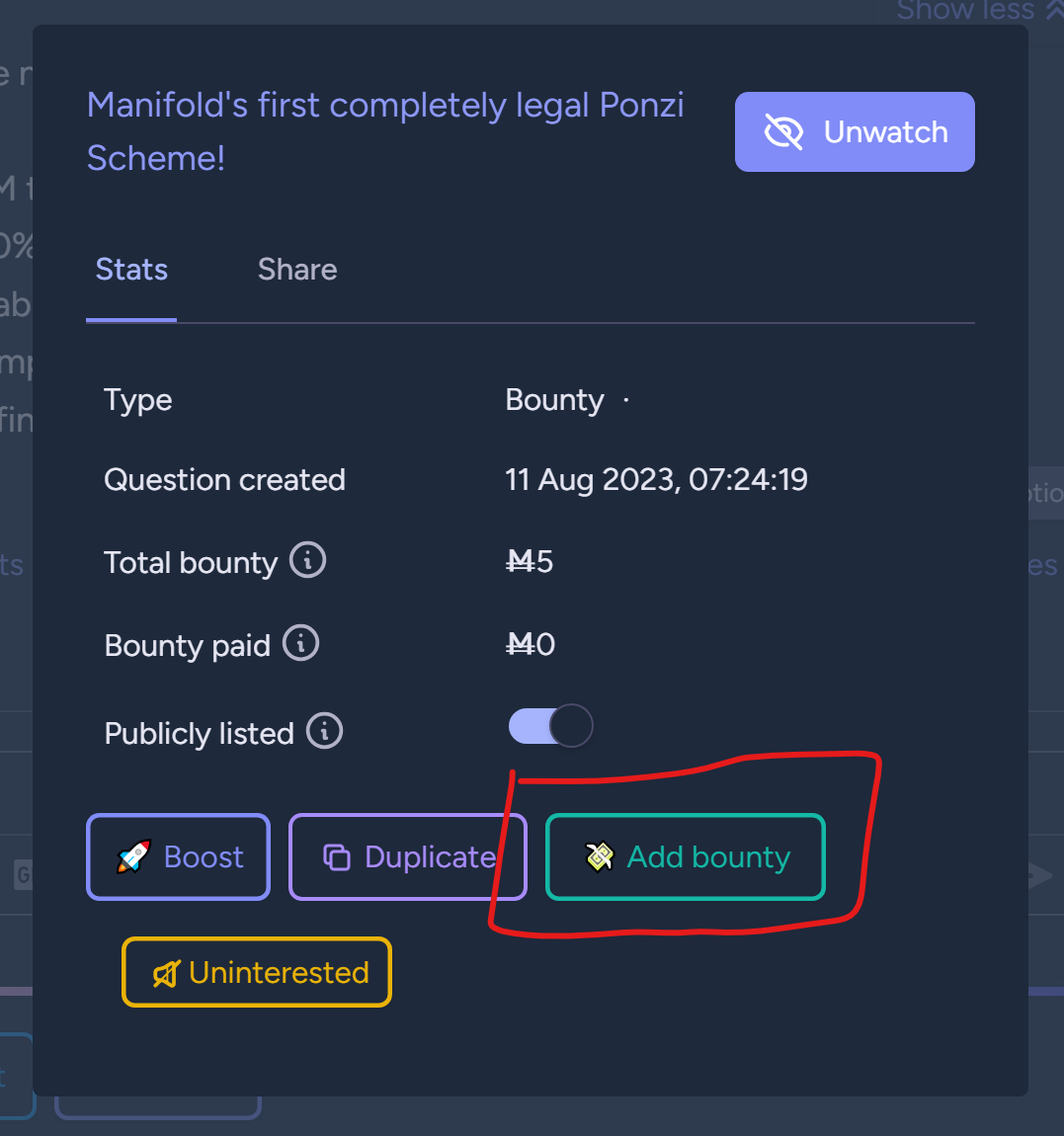This screenshot has height=1136, width=1064.
Task: Toggle the Publicly listed switch
Action: pyautogui.click(x=551, y=726)
